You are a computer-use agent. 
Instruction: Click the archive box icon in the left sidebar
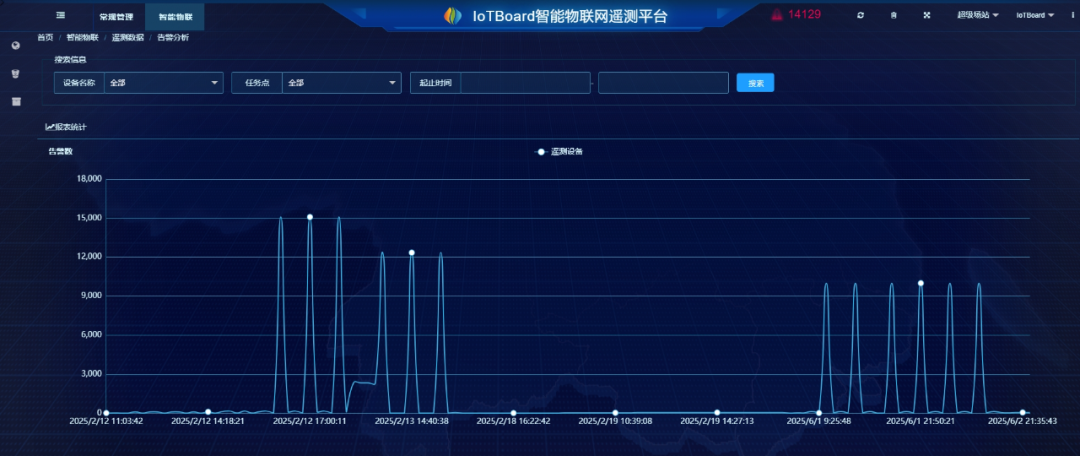[x=16, y=101]
